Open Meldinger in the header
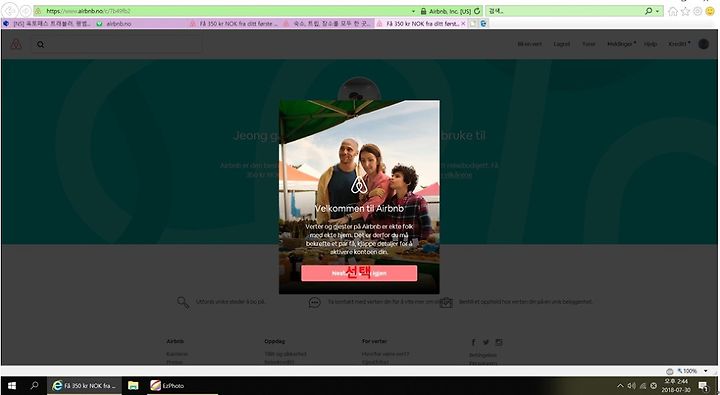The width and height of the screenshot is (720, 395). pos(621,44)
